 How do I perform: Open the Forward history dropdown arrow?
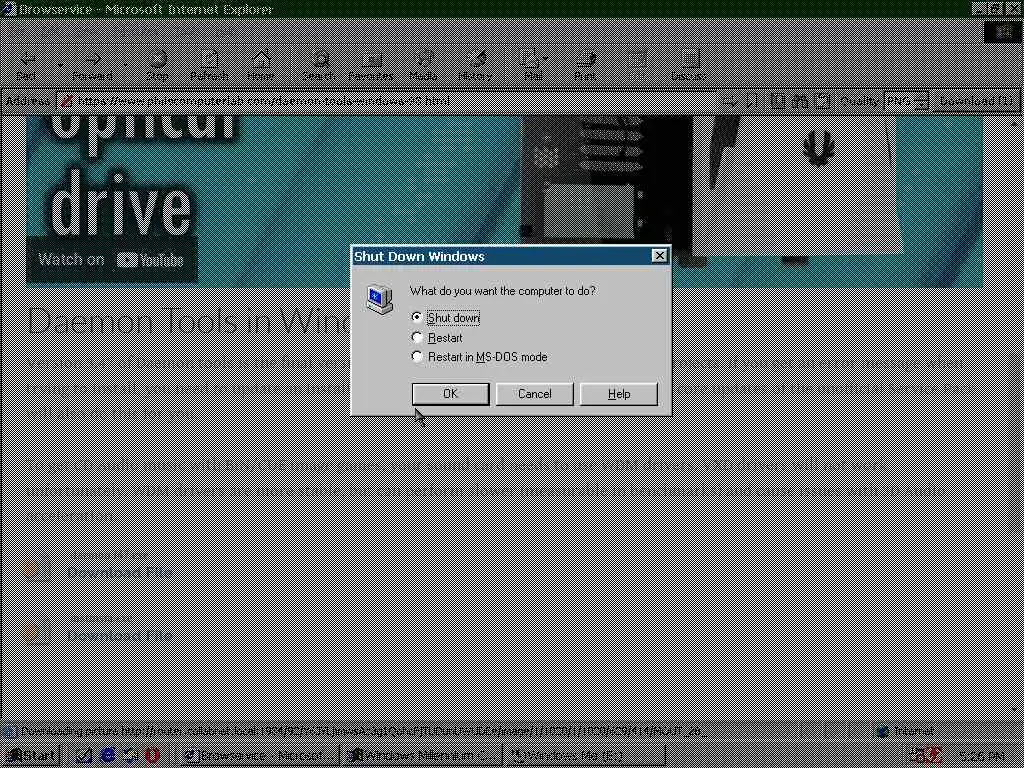(x=125, y=65)
